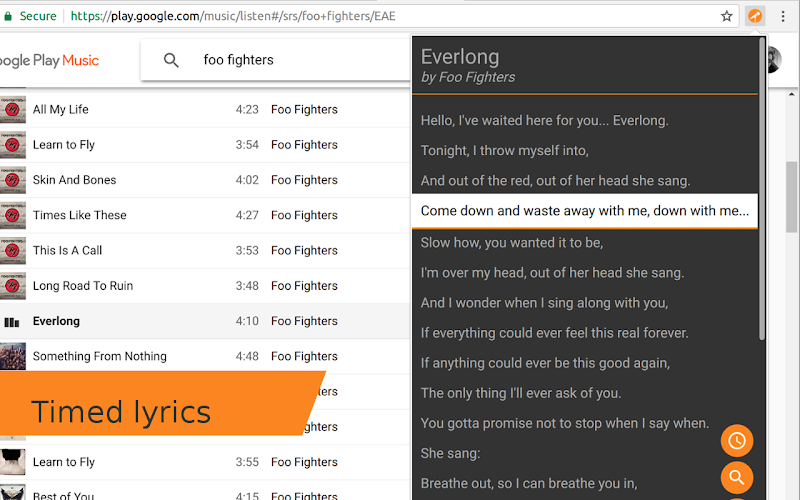Click the 4:23 duration of All My Life
Screen dimensions: 800x500
pos(247,110)
